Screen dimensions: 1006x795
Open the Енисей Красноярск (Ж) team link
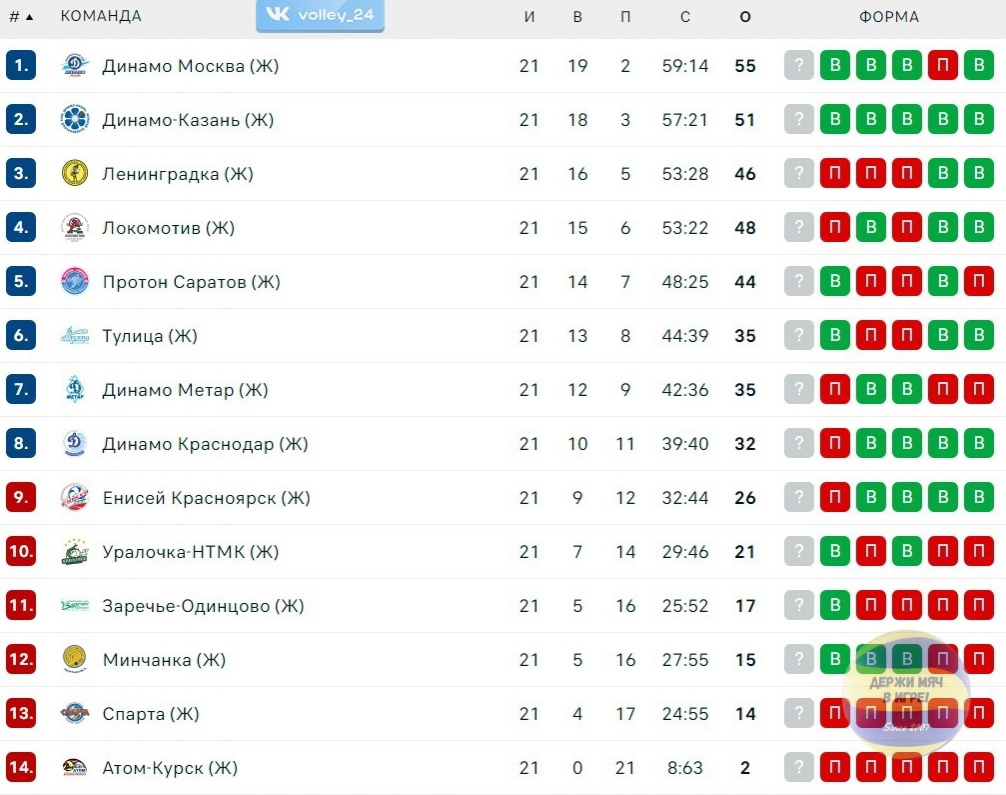(x=206, y=498)
